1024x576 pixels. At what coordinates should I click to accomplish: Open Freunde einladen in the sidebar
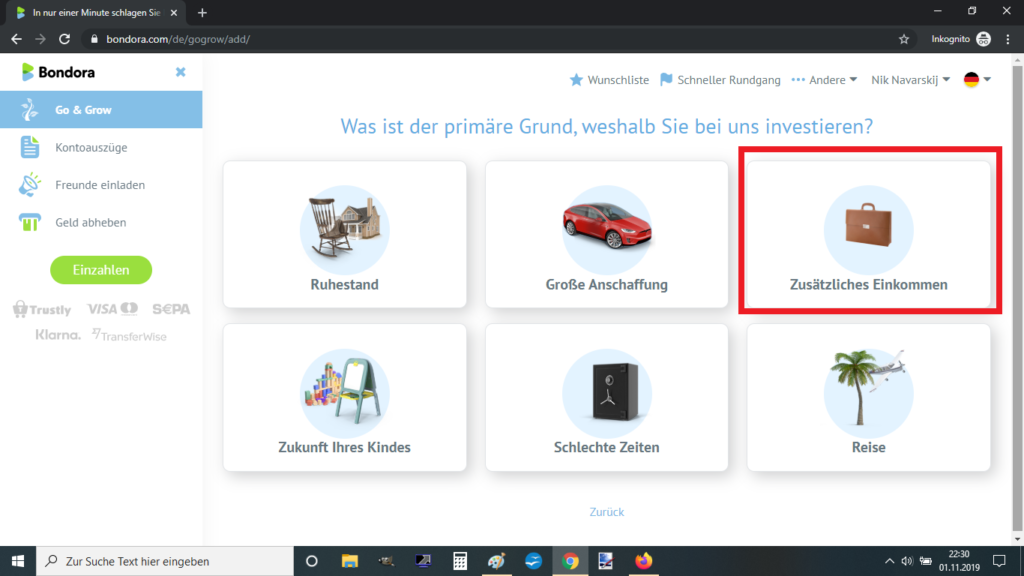tap(101, 185)
